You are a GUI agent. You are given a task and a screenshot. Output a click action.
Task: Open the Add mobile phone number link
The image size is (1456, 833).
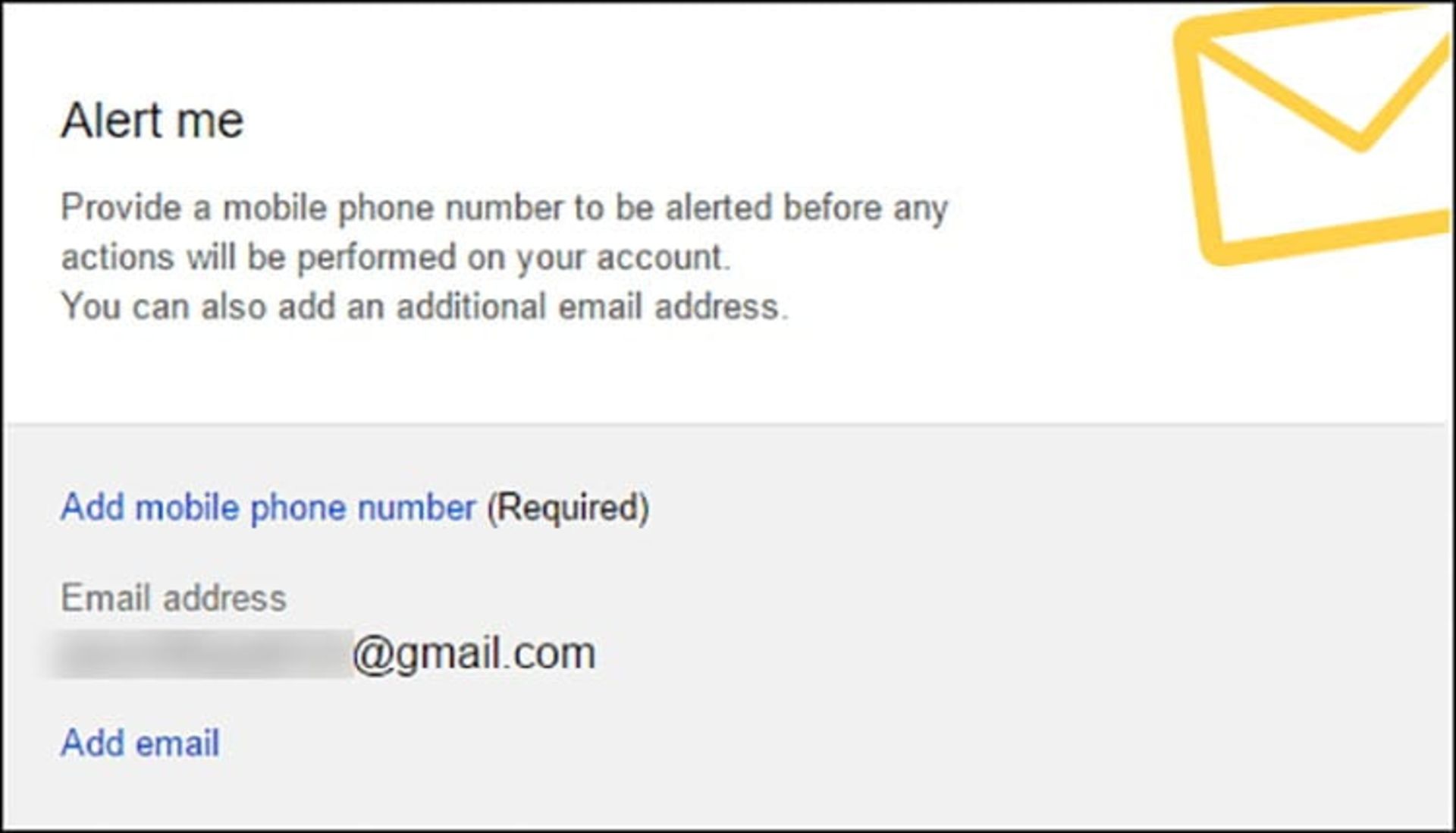point(268,508)
